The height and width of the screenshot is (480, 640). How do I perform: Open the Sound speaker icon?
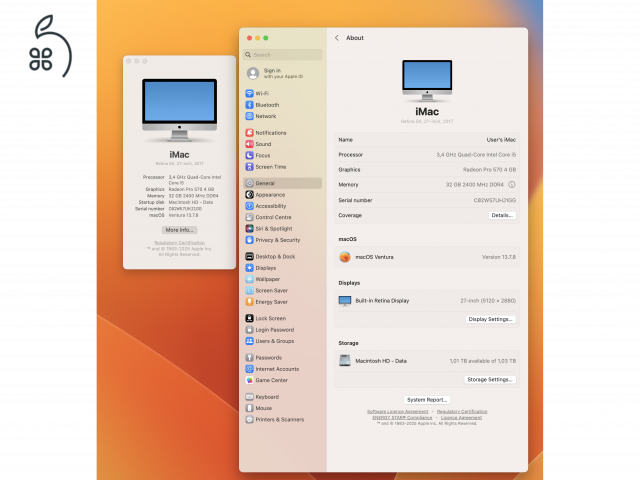(x=249, y=144)
